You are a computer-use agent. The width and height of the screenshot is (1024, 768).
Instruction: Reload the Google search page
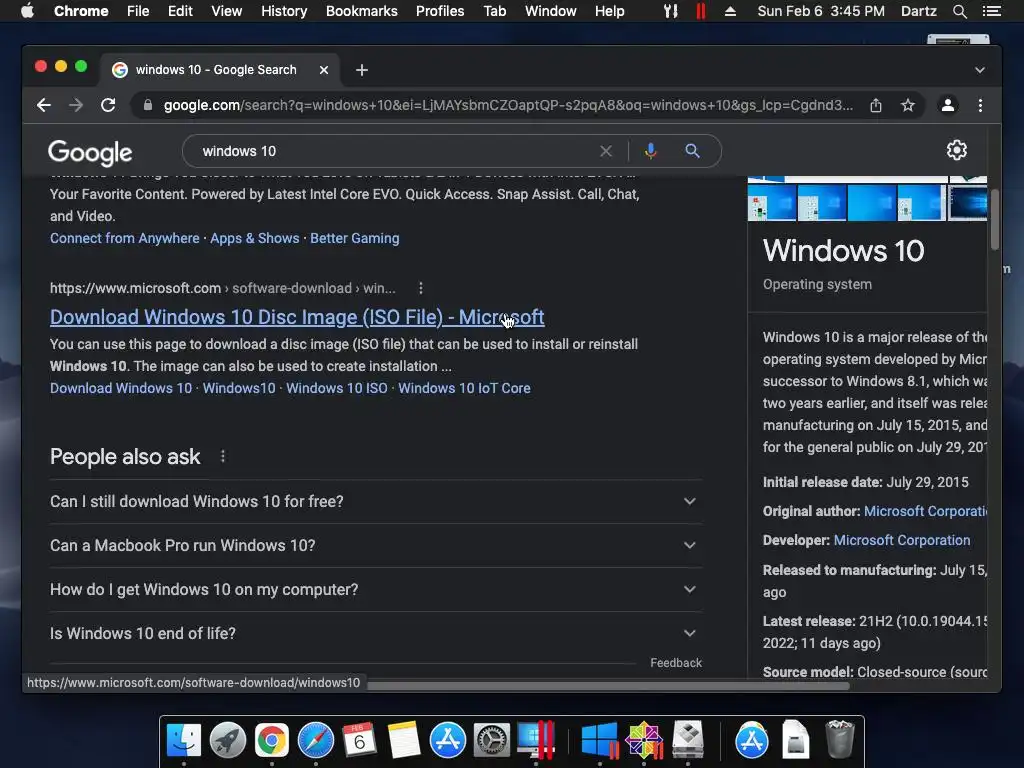[108, 105]
